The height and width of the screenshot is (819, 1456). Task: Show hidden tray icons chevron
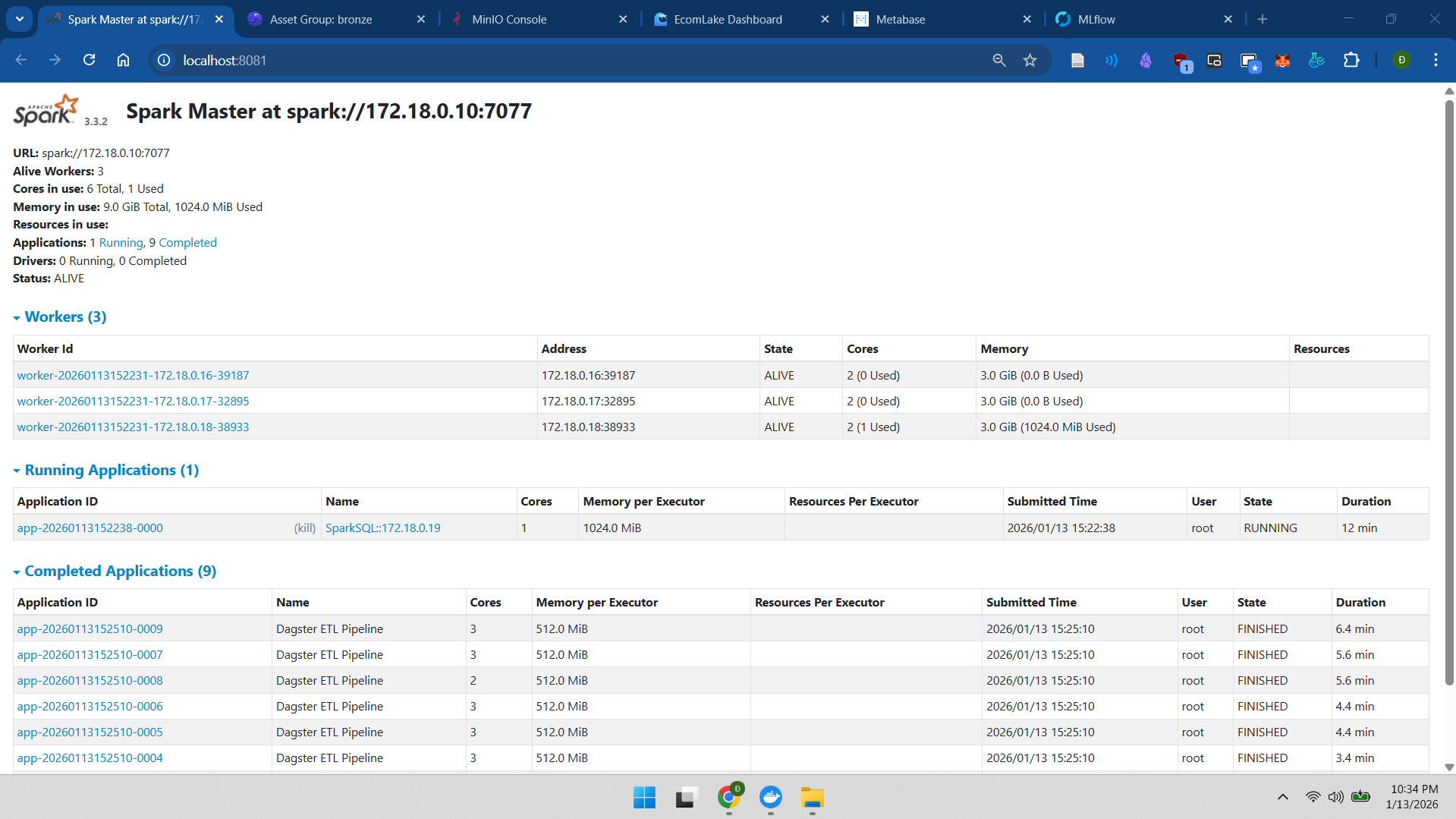[1283, 797]
